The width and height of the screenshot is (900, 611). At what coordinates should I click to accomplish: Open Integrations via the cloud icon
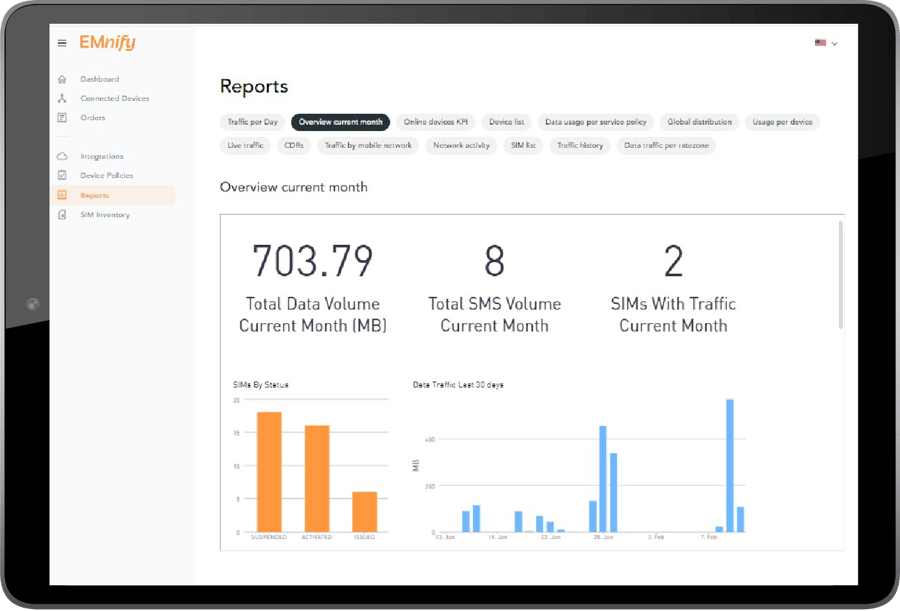64,156
